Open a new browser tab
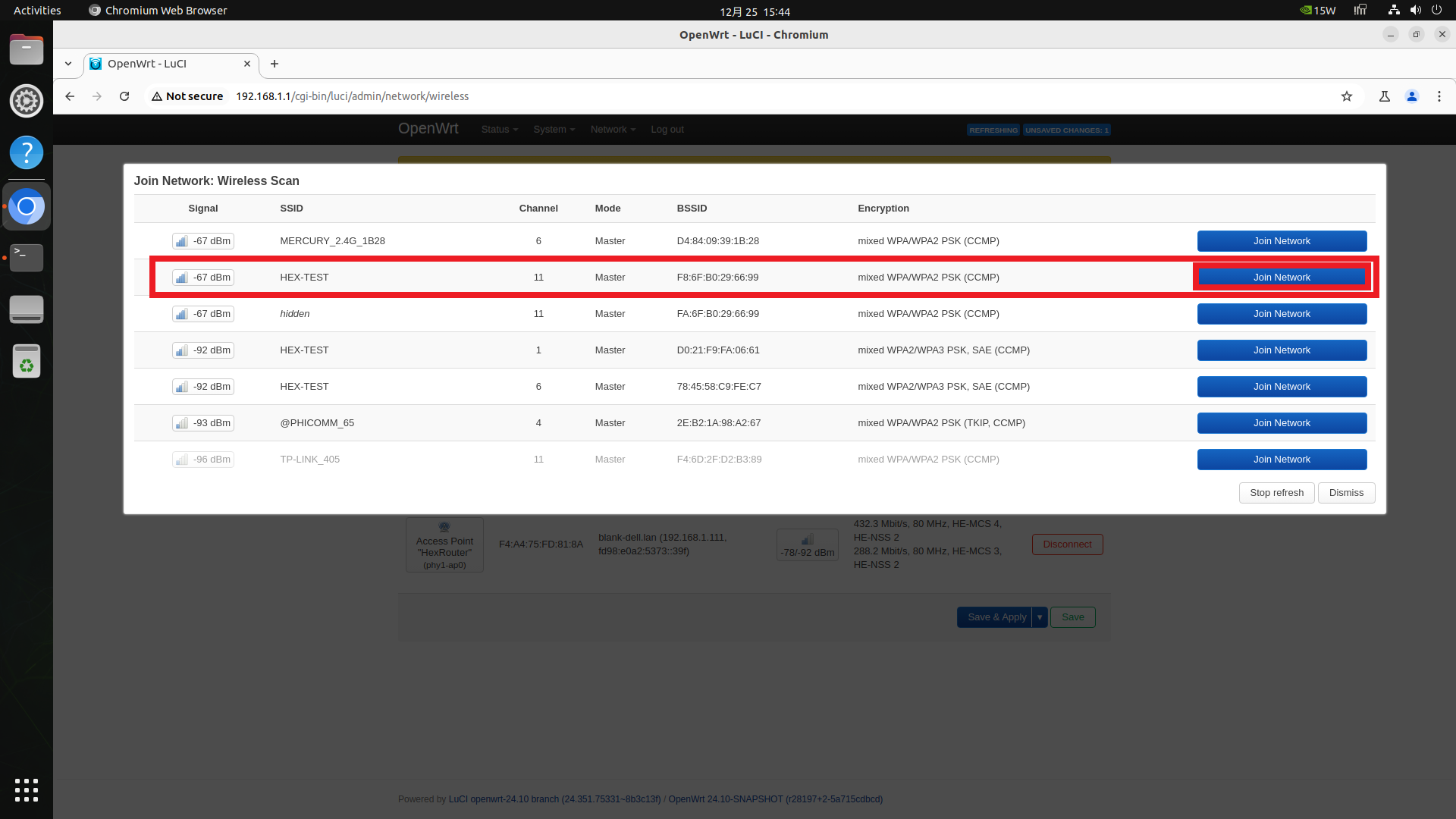The height and width of the screenshot is (819, 1456). tap(275, 64)
